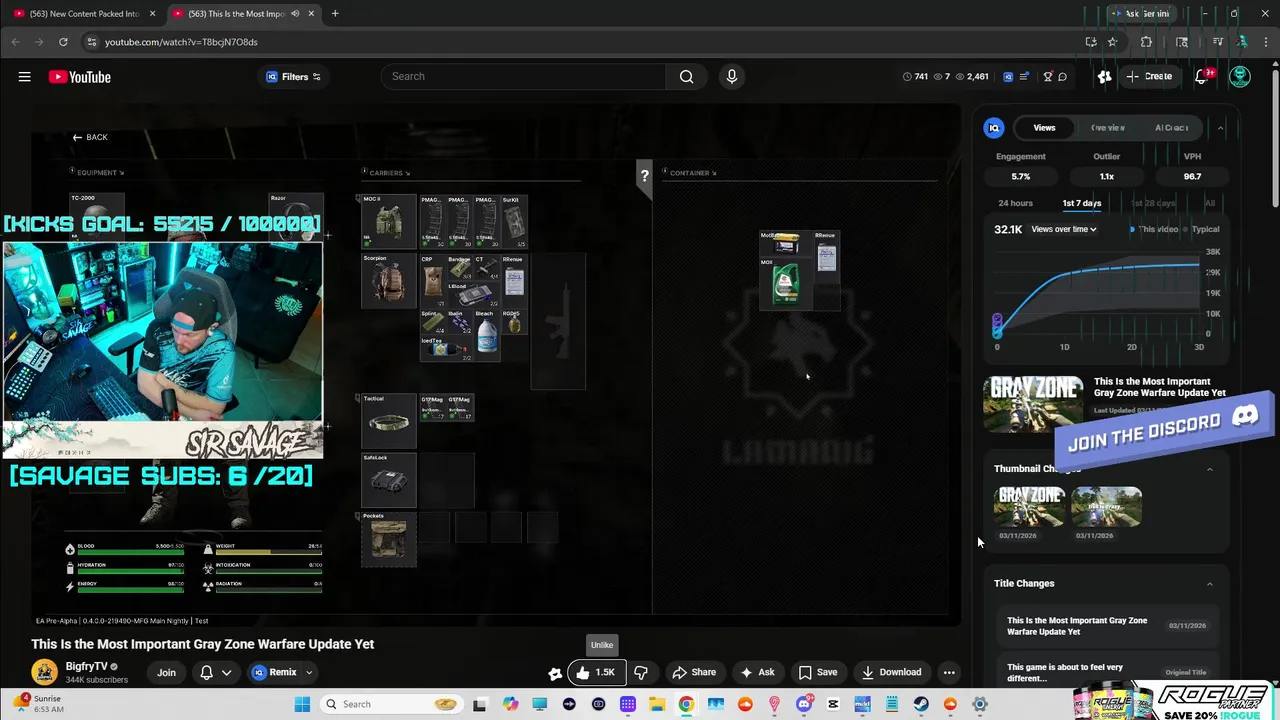This screenshot has width=1280, height=720.
Task: Click the four-petal icon beside Create
Action: [1104, 77]
